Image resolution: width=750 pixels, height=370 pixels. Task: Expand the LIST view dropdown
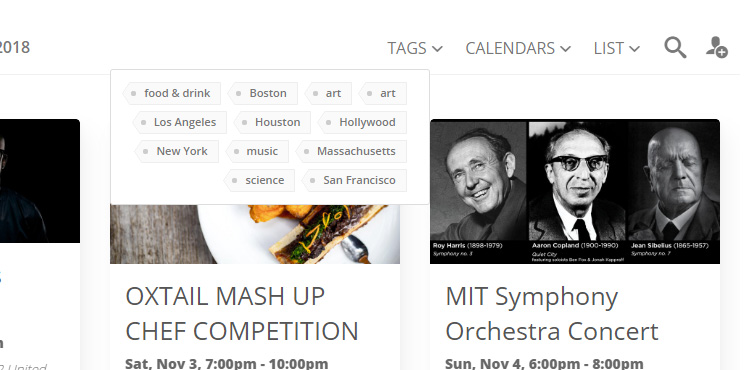(x=617, y=48)
